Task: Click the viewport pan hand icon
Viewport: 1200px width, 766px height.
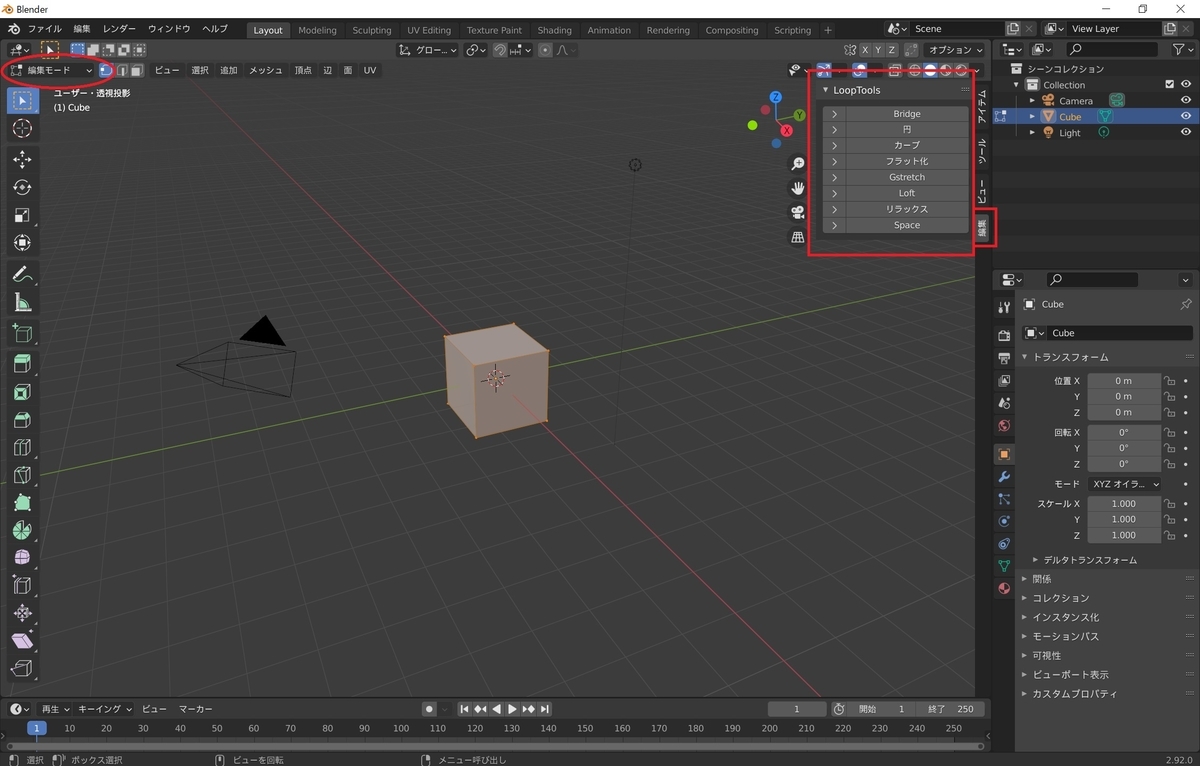Action: coord(798,188)
